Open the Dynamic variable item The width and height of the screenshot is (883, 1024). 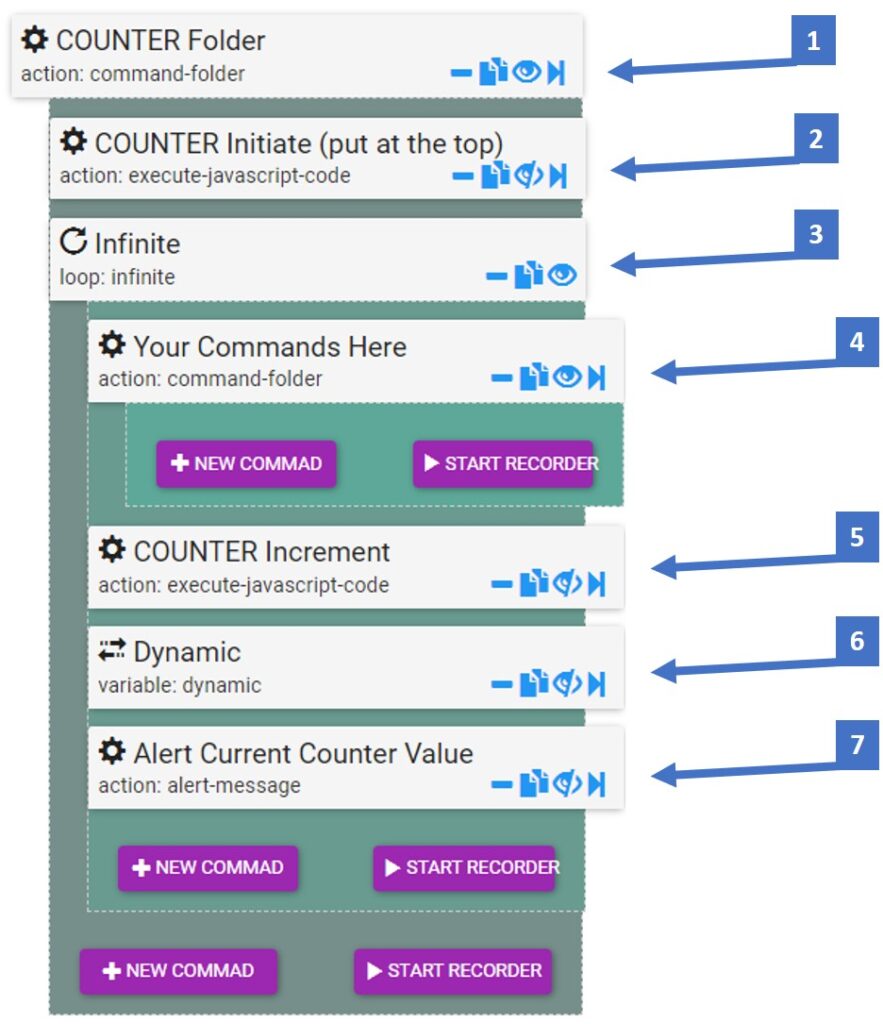click(356, 667)
